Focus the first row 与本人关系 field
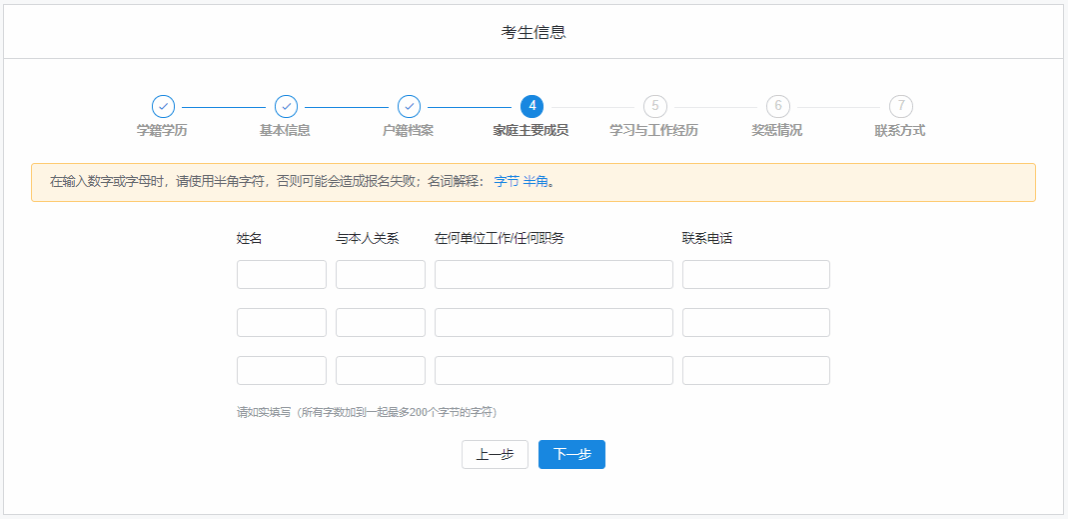The height and width of the screenshot is (519, 1068). (x=380, y=275)
